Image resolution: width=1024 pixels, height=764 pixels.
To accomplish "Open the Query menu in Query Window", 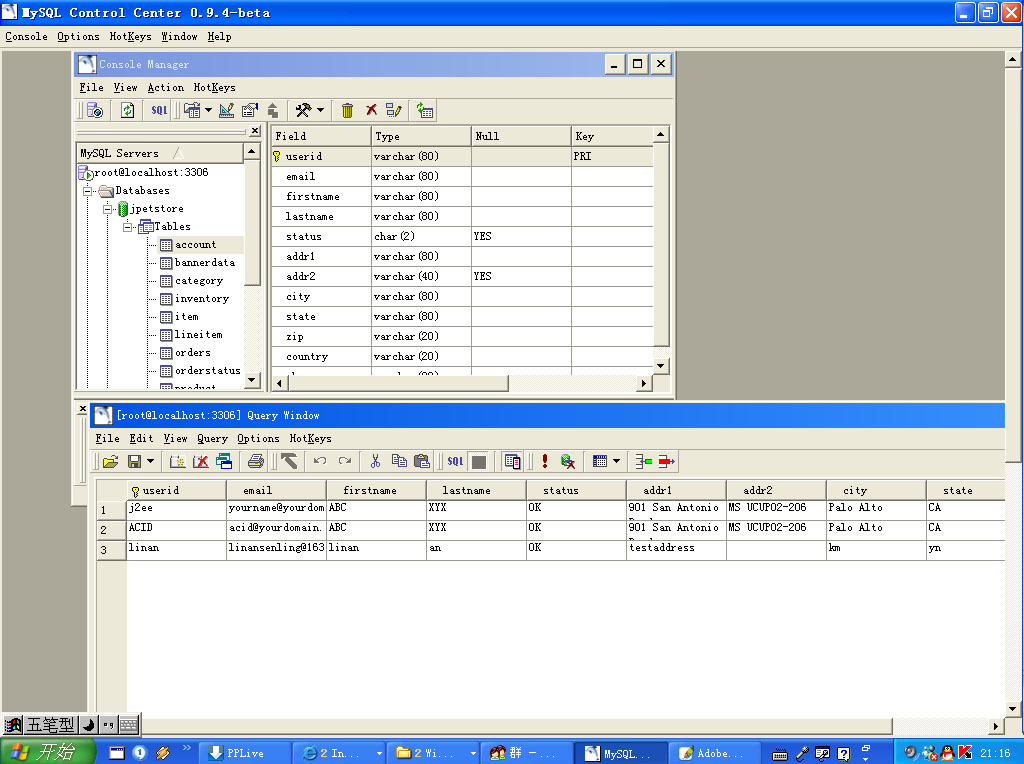I will tap(212, 439).
